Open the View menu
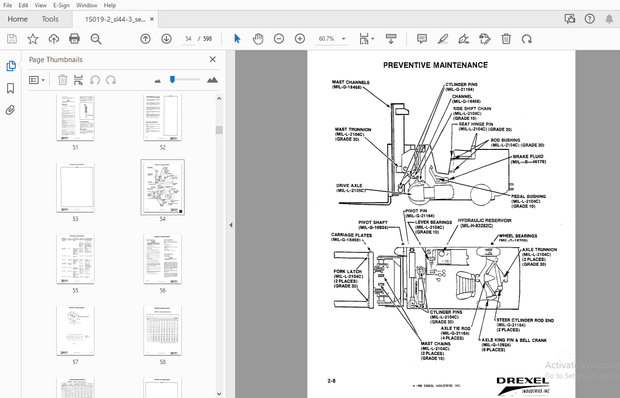Viewport: 620px width, 398px height. [x=40, y=5]
